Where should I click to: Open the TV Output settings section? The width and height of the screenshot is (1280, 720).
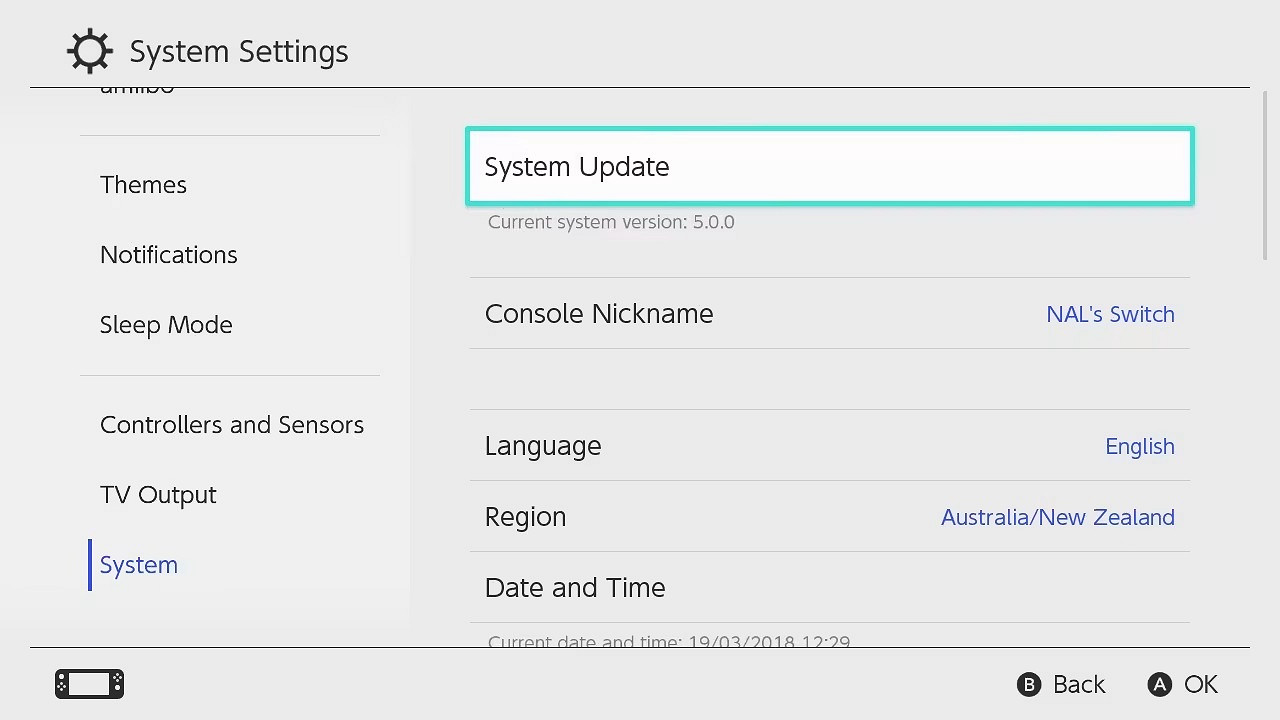pos(158,494)
